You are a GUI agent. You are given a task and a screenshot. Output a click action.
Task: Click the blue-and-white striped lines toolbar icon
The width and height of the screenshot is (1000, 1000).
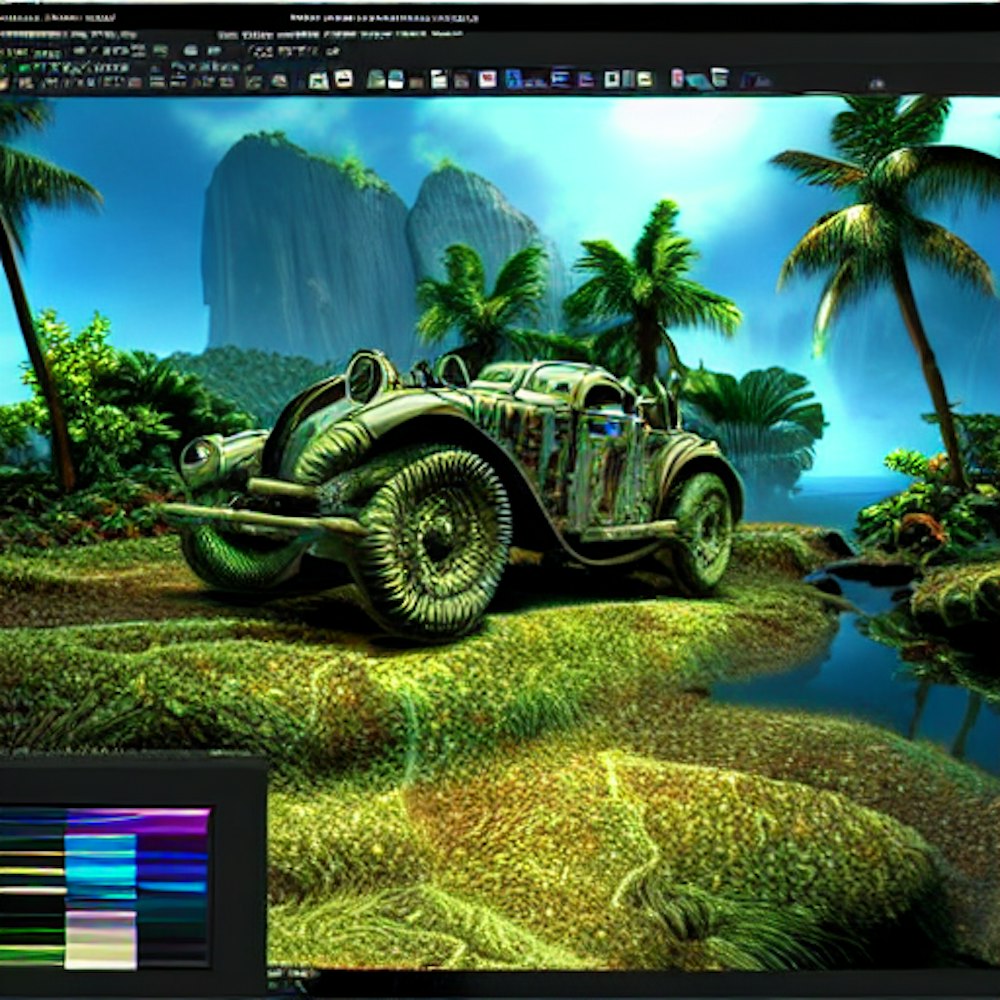560,78
